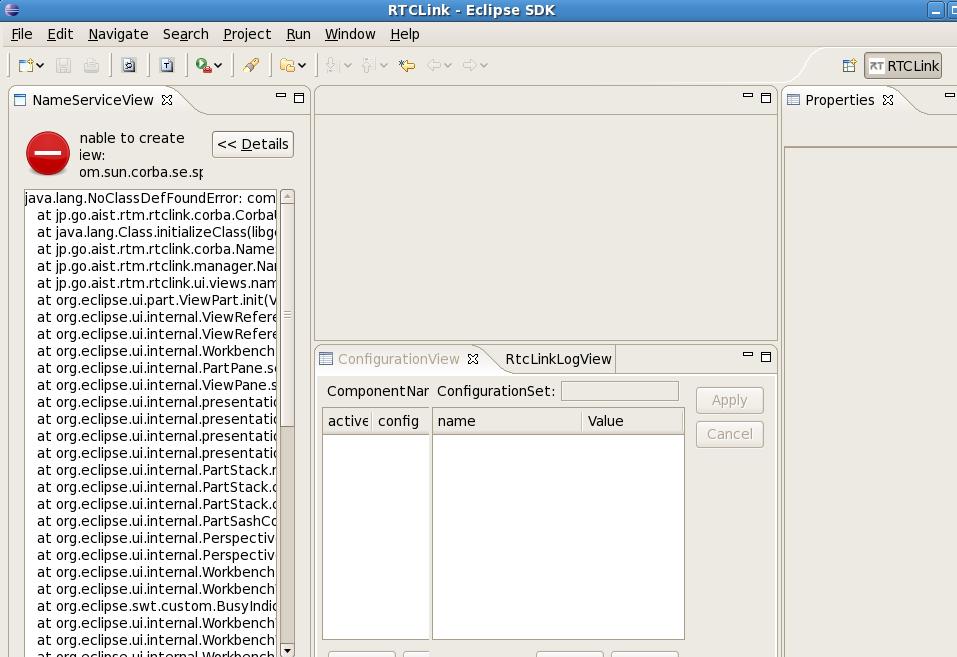This screenshot has height=657, width=957.
Task: Open the Run External Tools dropdown arrow
Action: point(218,65)
